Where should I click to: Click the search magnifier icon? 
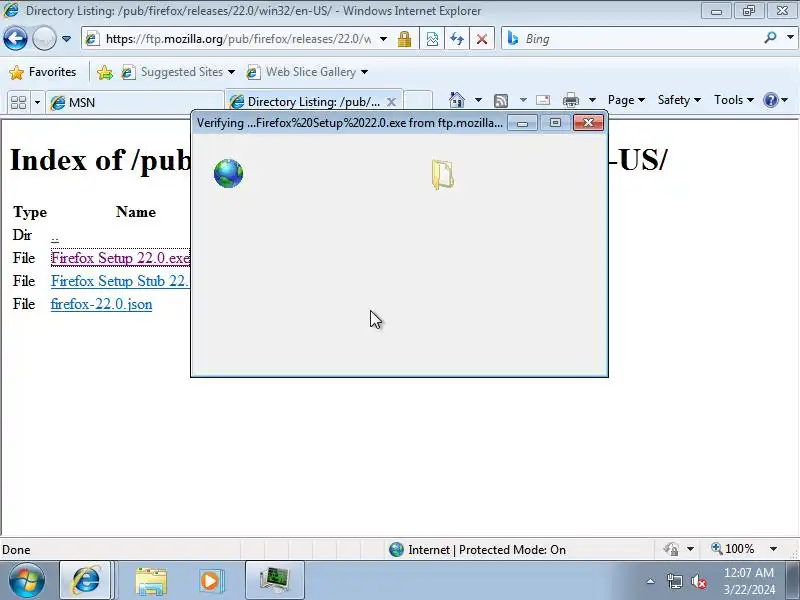[x=770, y=38]
